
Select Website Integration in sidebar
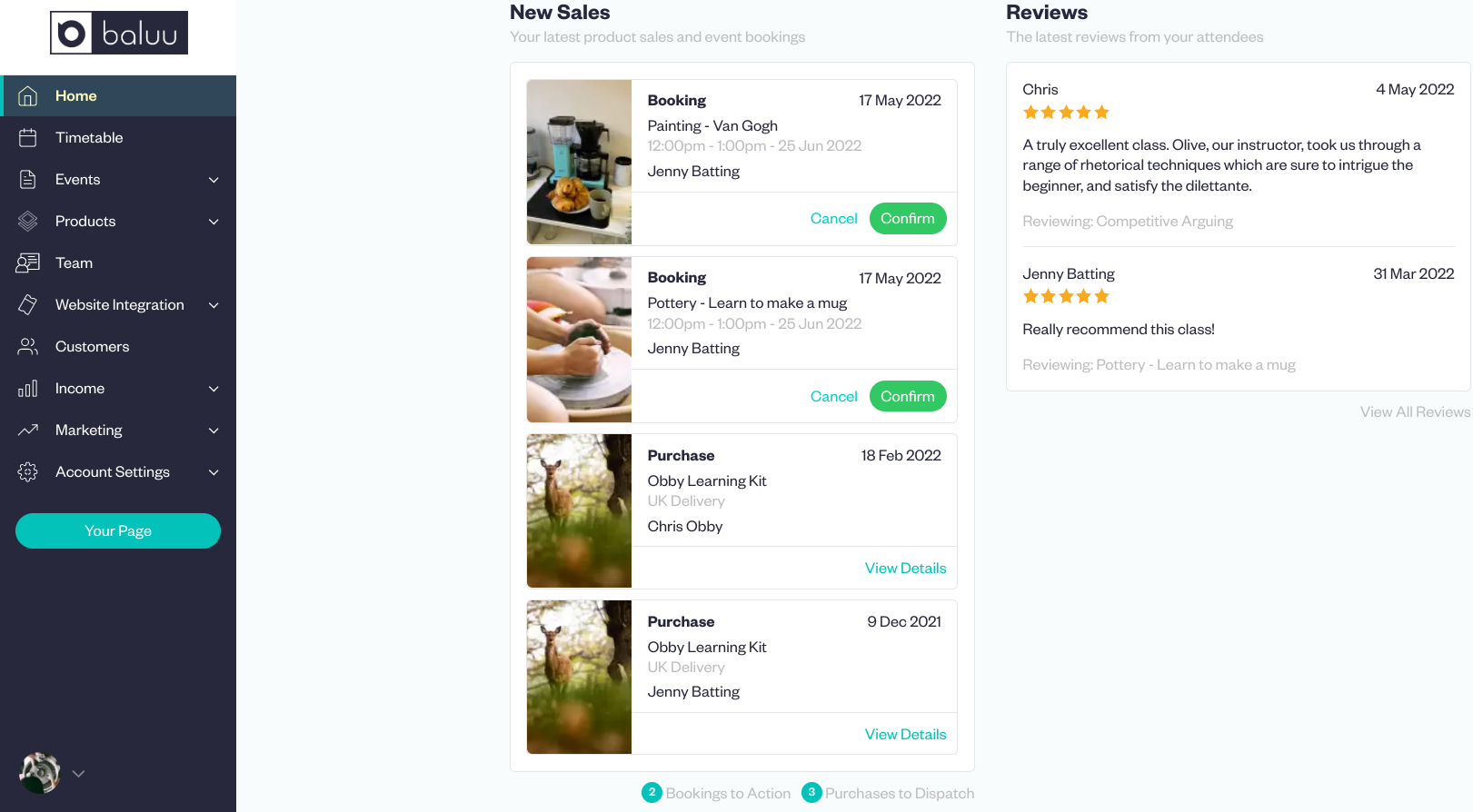(x=119, y=304)
